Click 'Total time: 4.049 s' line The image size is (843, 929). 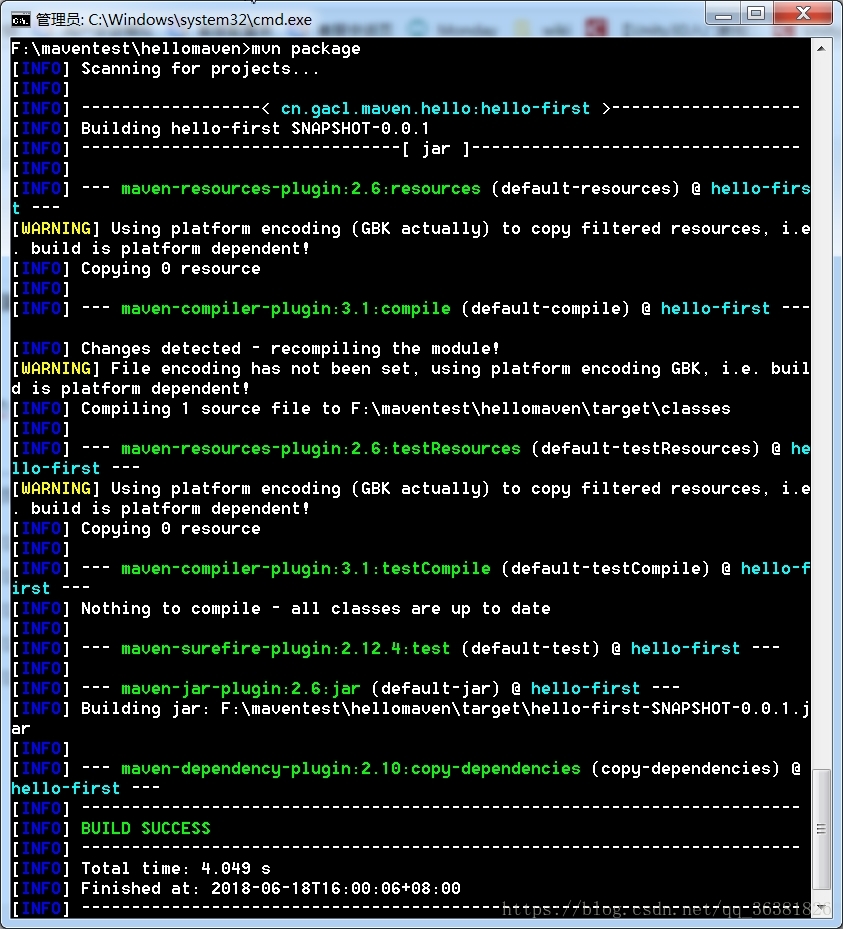pos(176,869)
